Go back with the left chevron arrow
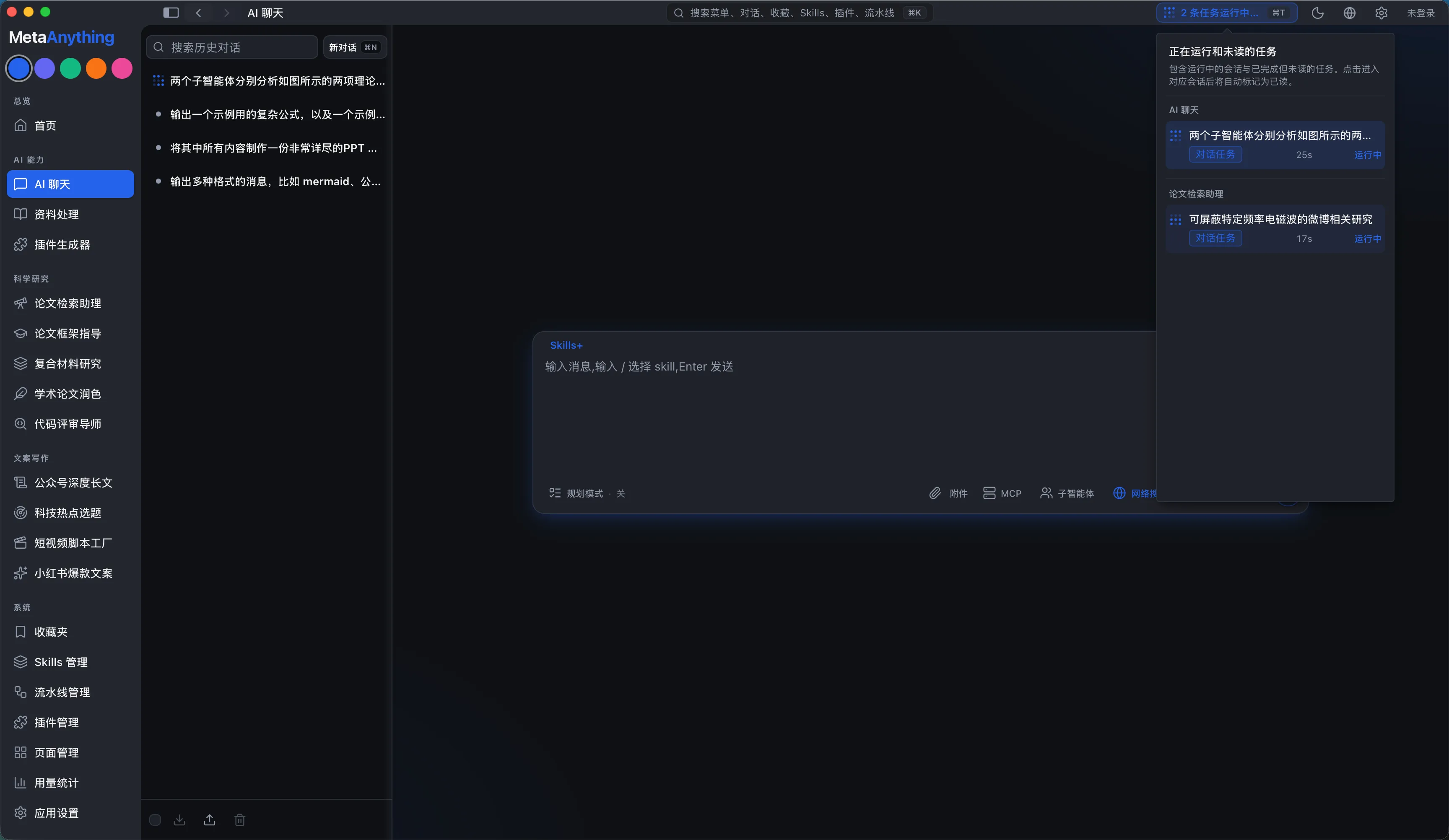Image resolution: width=1449 pixels, height=840 pixels. (198, 13)
